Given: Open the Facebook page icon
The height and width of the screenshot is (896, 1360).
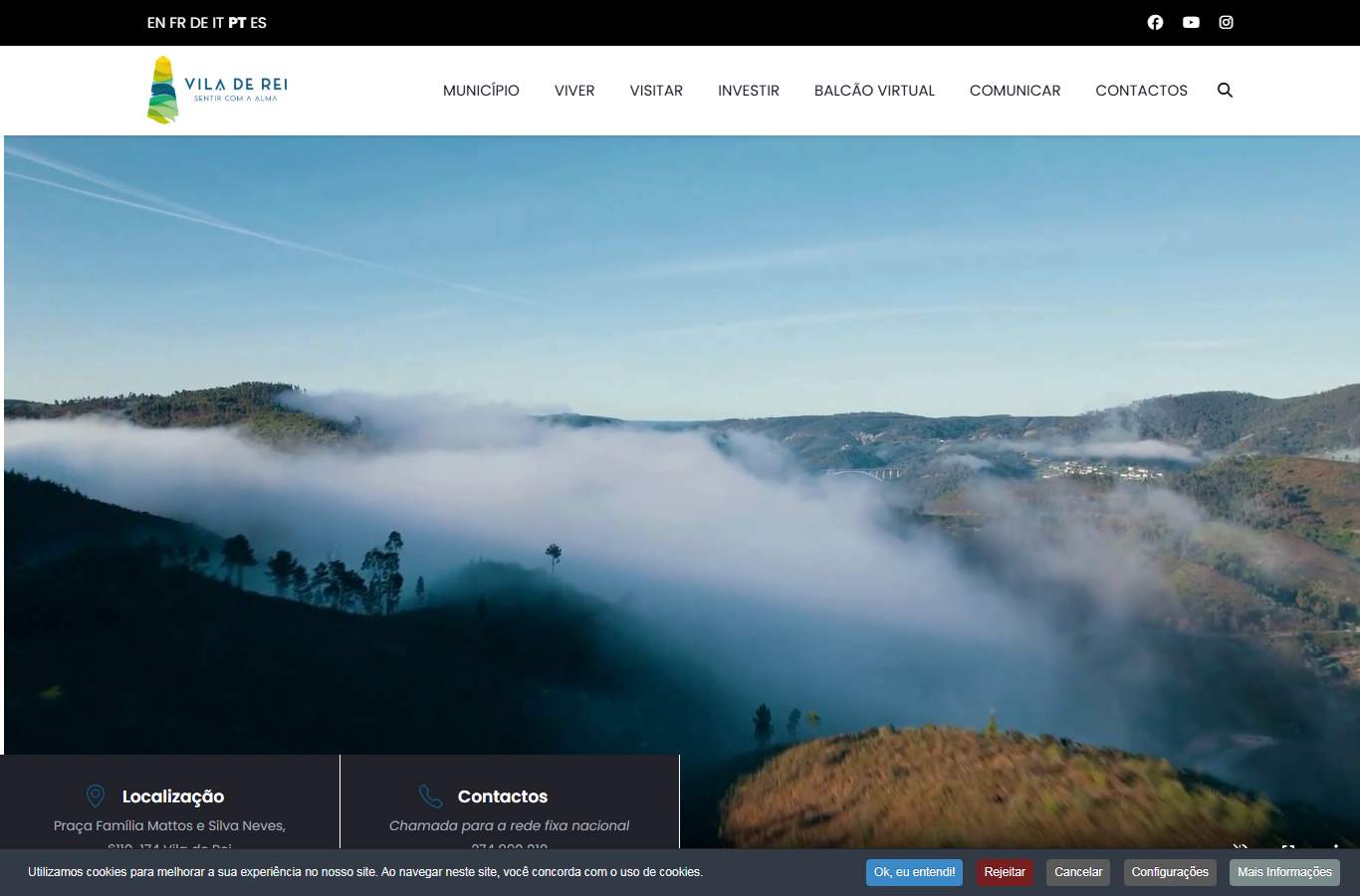Looking at the screenshot, I should (1155, 22).
